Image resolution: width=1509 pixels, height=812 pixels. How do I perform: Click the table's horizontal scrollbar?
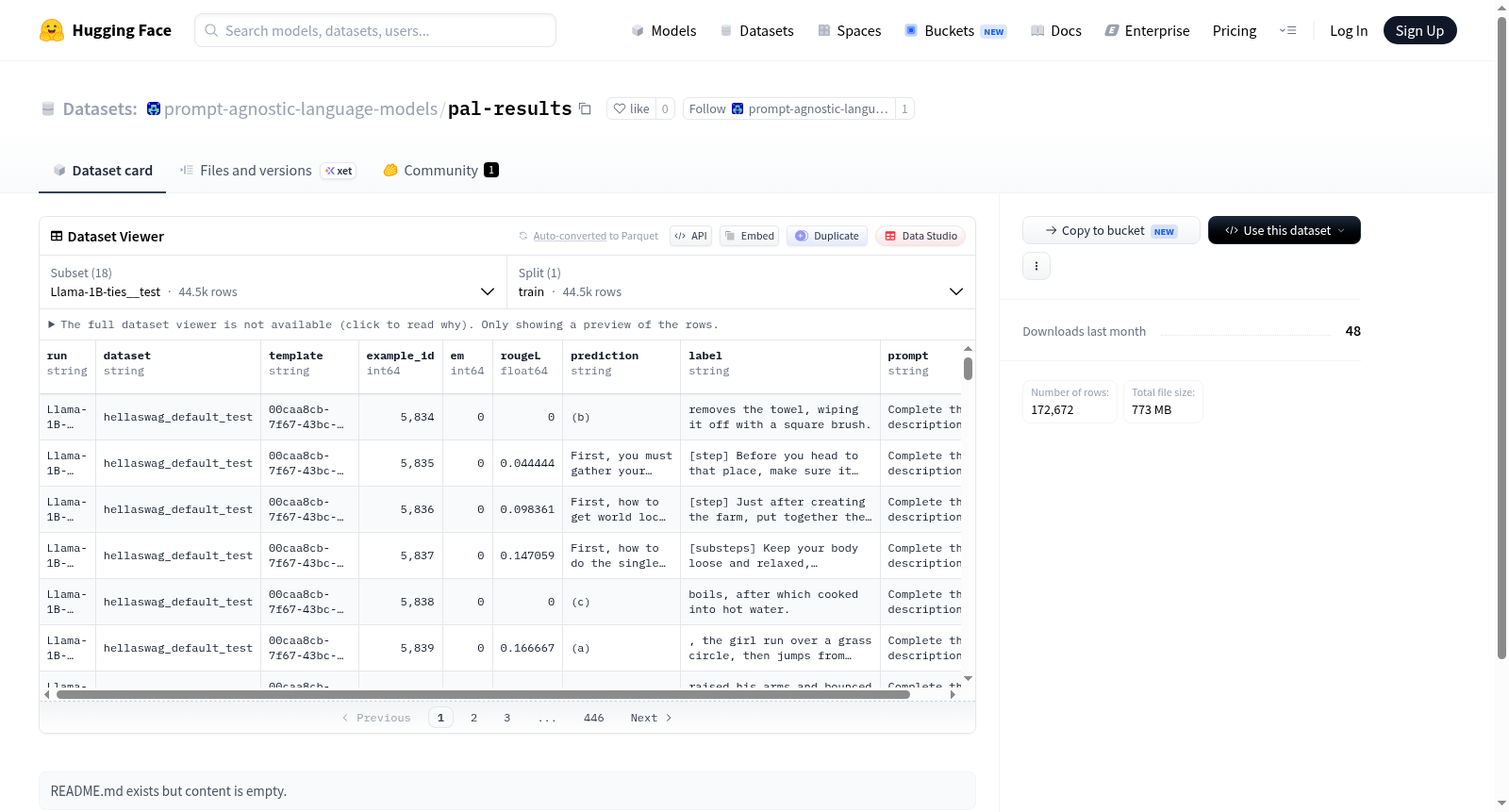(x=483, y=694)
